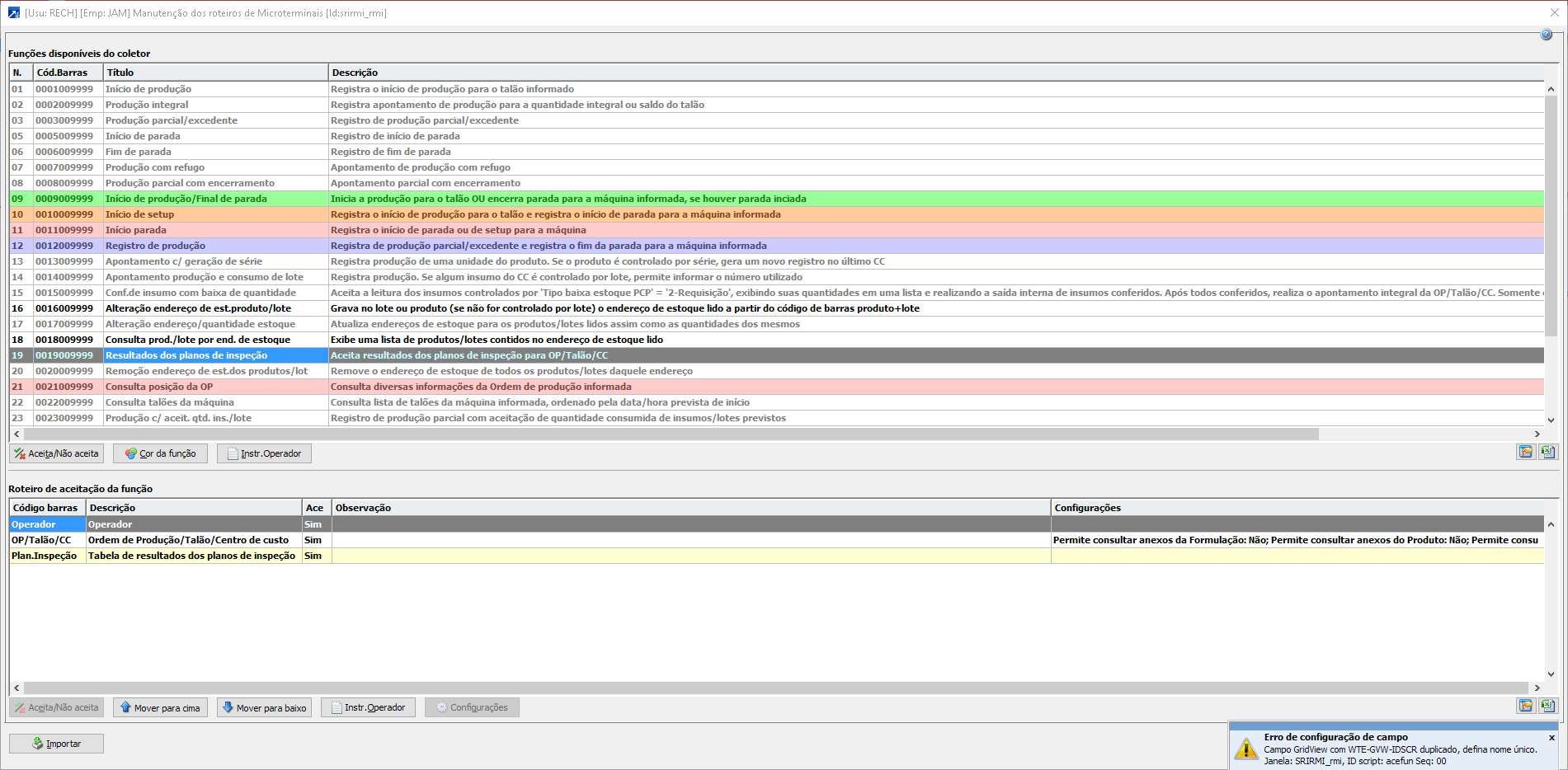Select 'Produção c/ aceit. qtd. ins./lote' row
This screenshot has height=770, width=1568.
777,418
